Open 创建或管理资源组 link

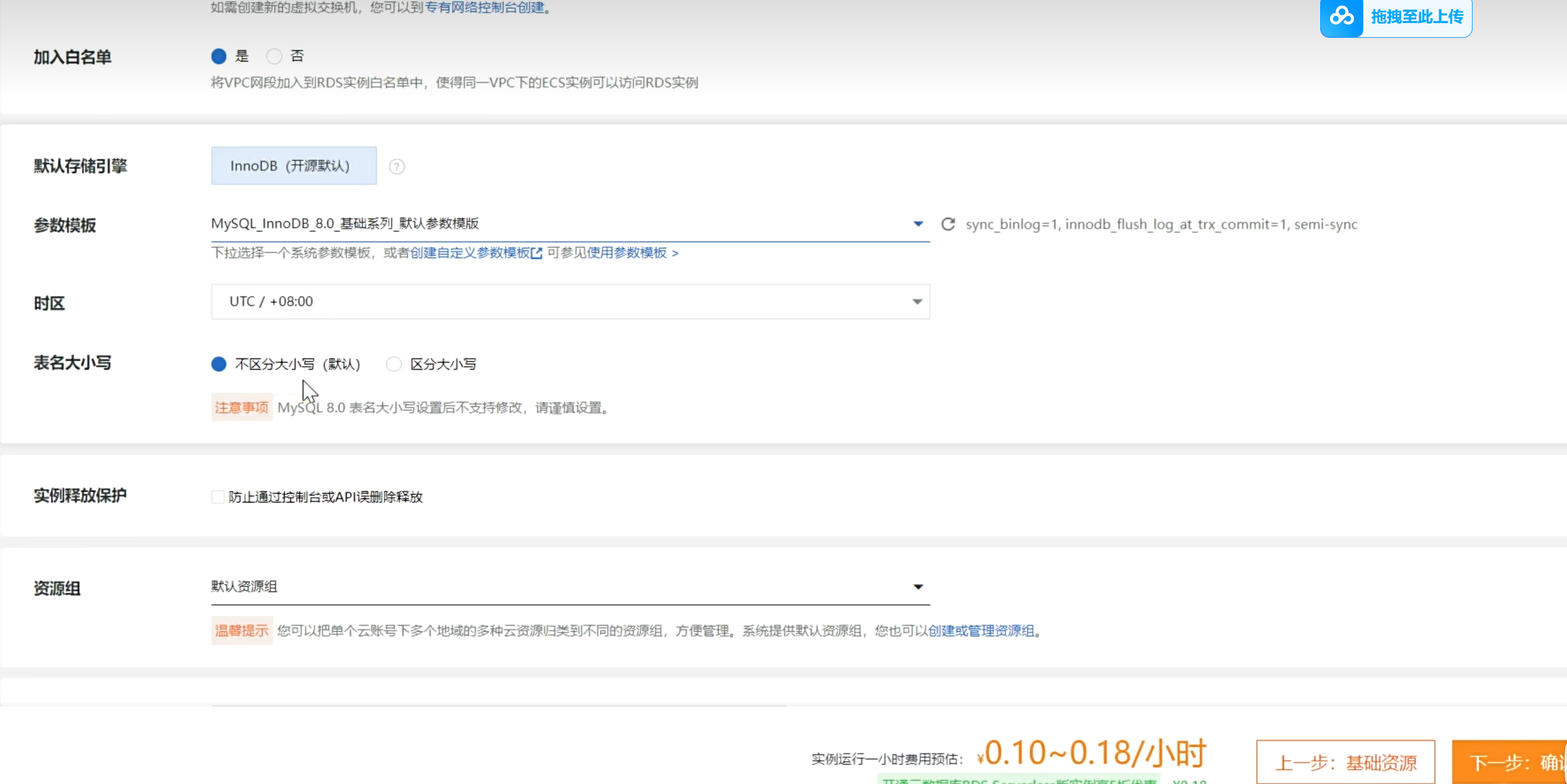tap(981, 631)
